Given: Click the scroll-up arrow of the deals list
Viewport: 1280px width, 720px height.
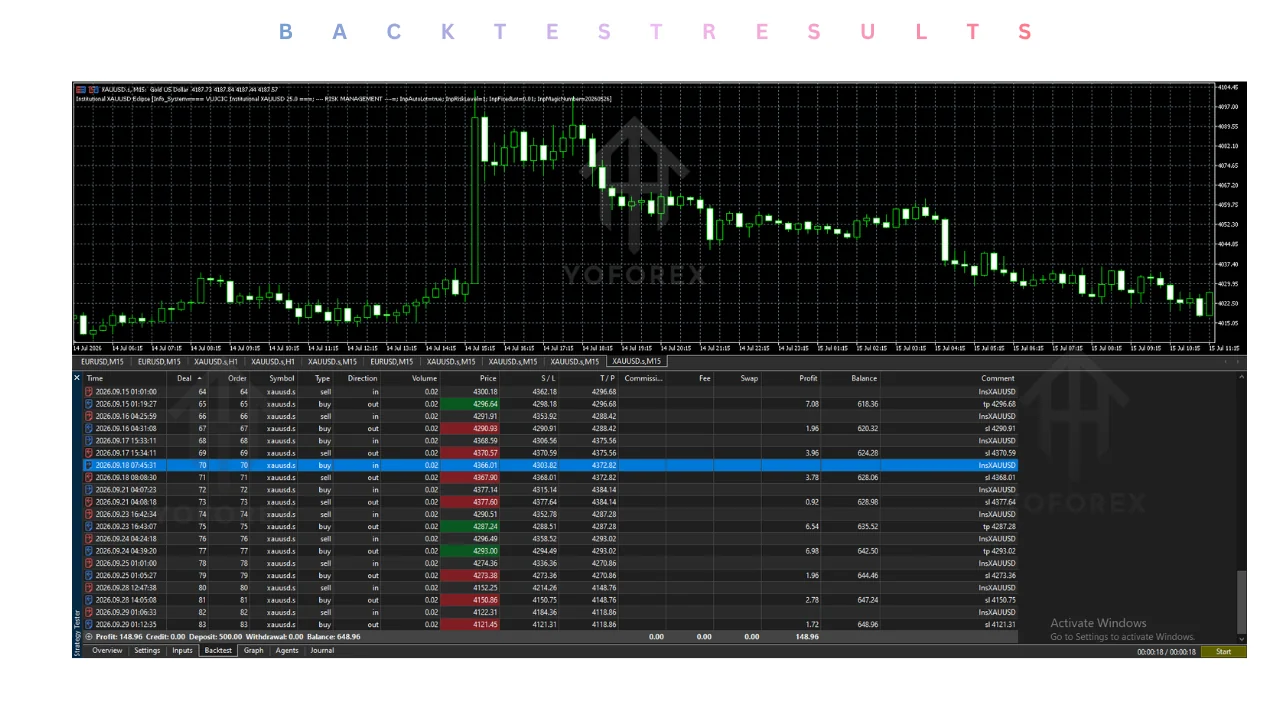Looking at the screenshot, I should [1242, 377].
